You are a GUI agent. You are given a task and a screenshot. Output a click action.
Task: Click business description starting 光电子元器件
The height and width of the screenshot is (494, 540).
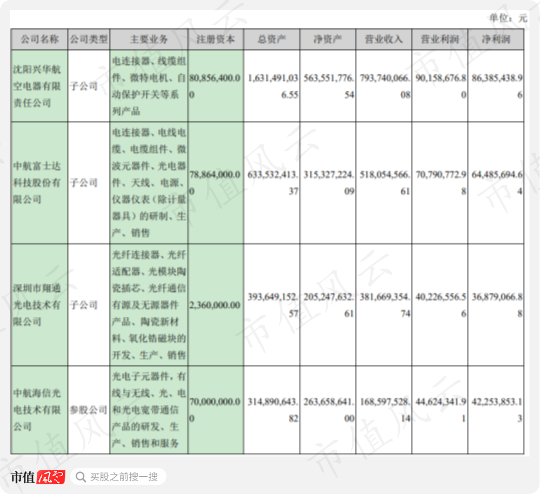coord(149,410)
